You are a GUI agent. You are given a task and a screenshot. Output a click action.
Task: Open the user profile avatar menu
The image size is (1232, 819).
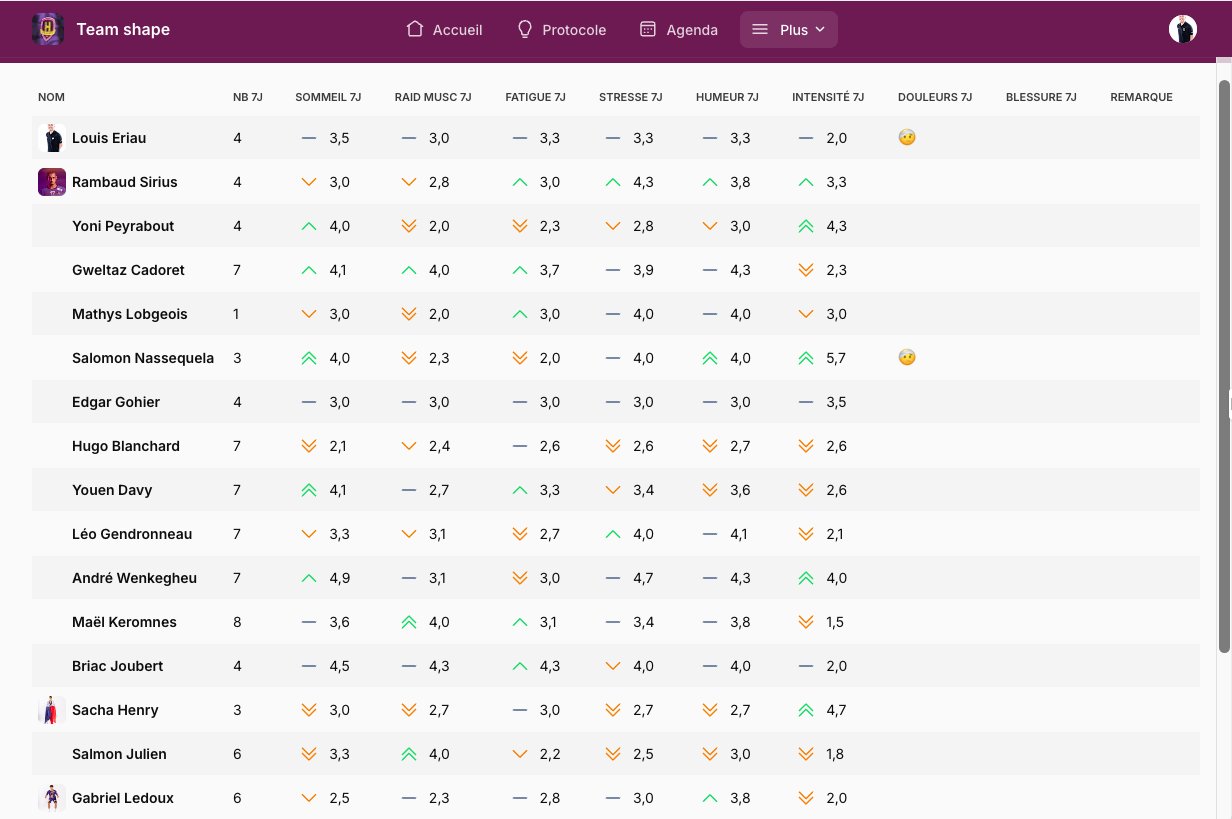coord(1183,29)
